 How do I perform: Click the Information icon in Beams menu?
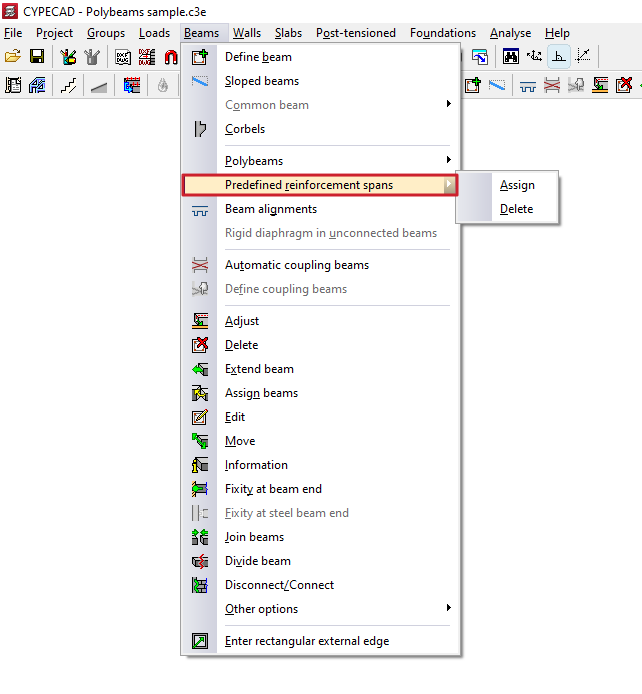click(x=200, y=465)
